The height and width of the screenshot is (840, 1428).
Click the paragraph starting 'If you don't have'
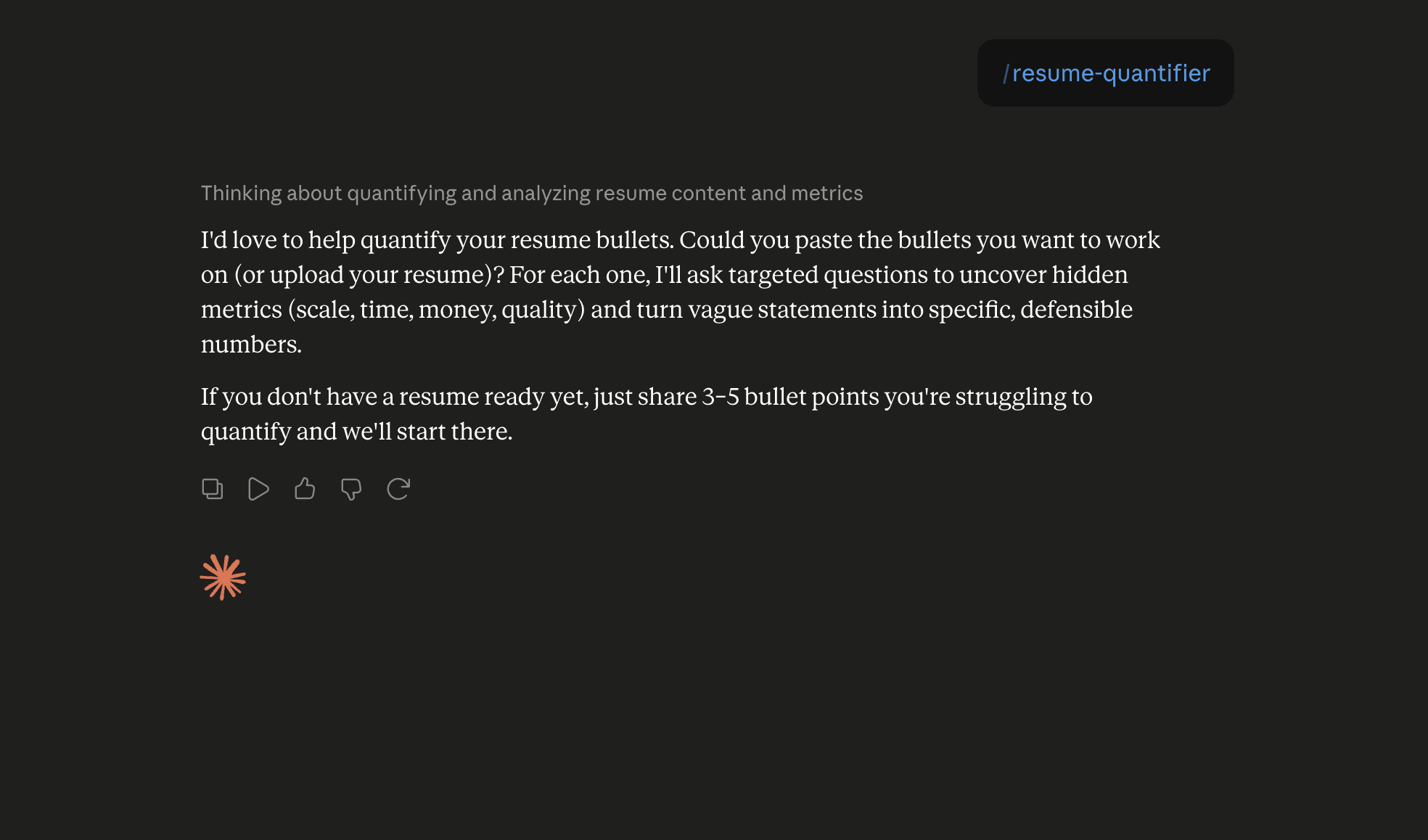(x=647, y=413)
